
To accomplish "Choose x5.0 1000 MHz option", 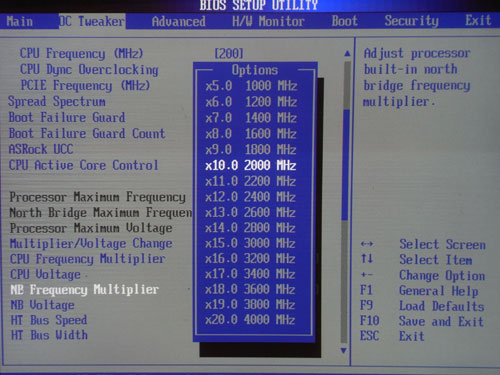I will 251,86.
